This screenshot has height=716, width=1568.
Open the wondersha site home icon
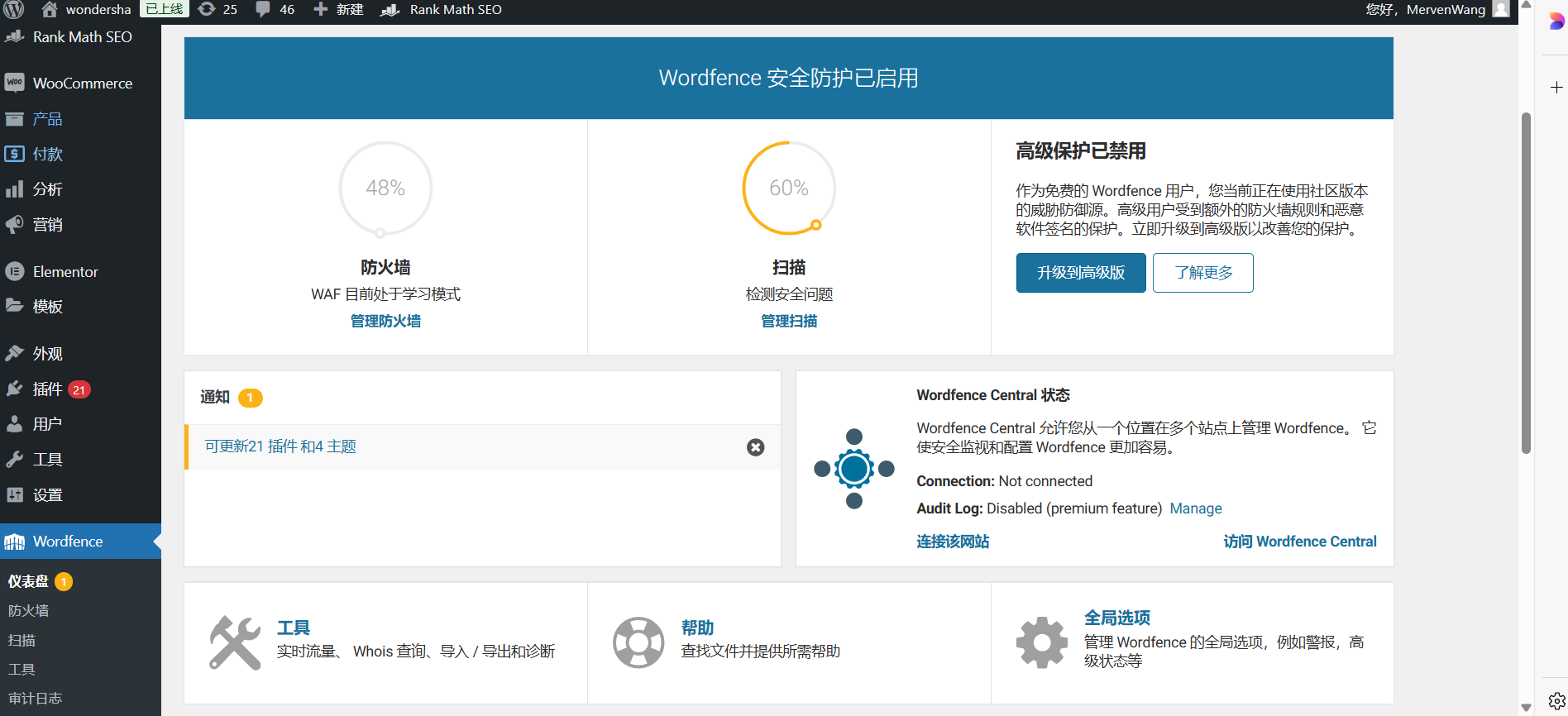[50, 9]
